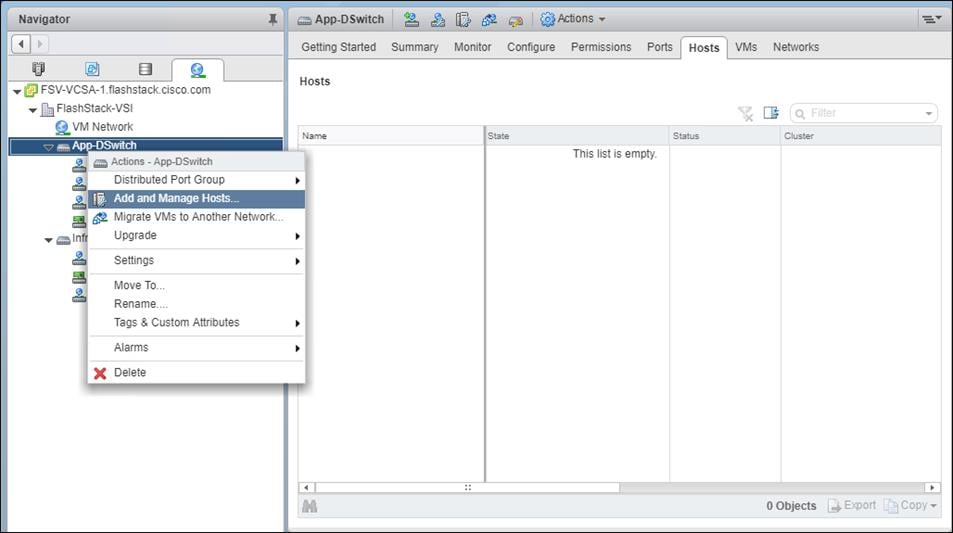Switch to the Monitor tab
953x533 pixels.
point(472,47)
